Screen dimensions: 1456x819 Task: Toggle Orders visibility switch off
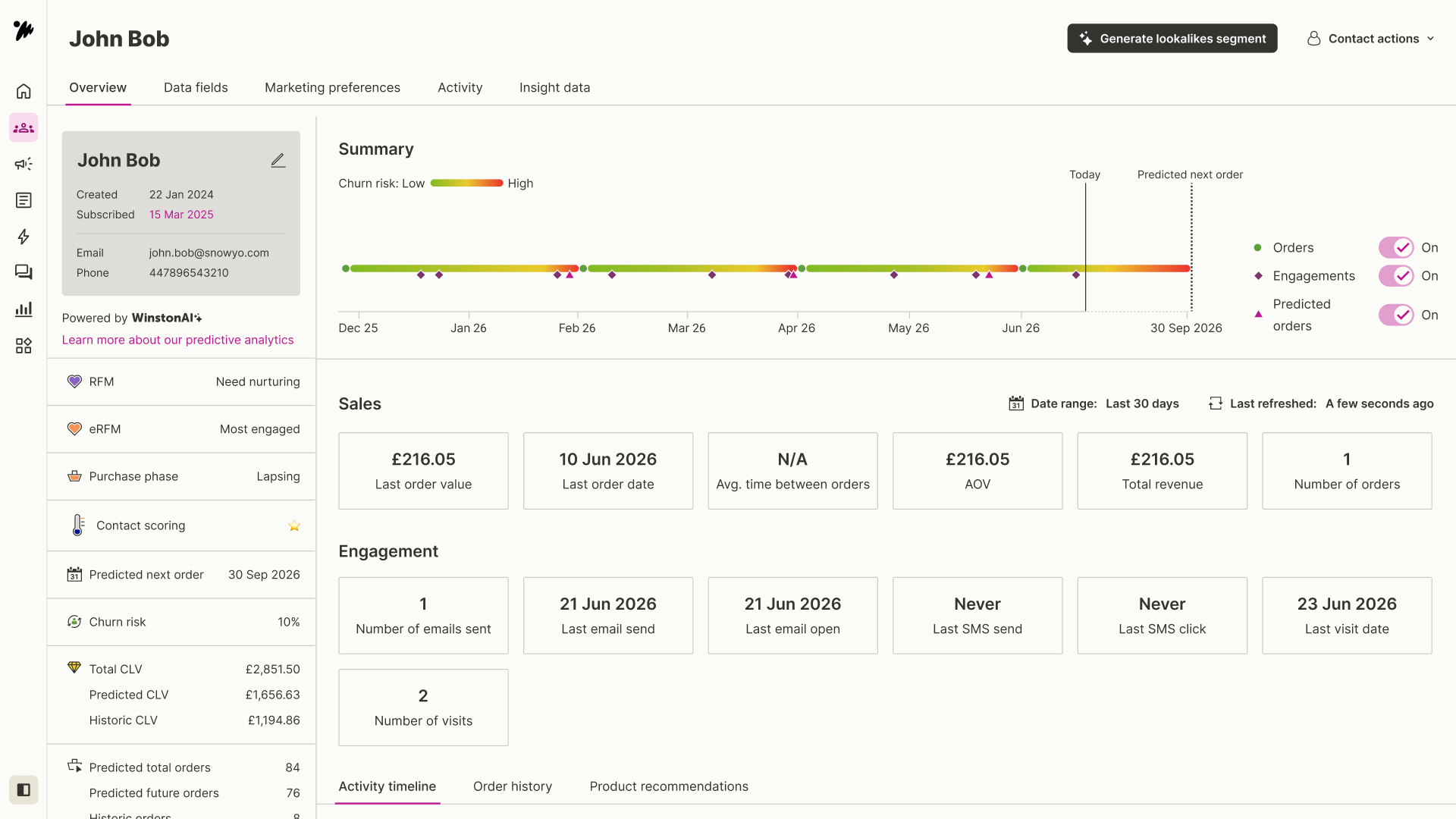(x=1396, y=248)
